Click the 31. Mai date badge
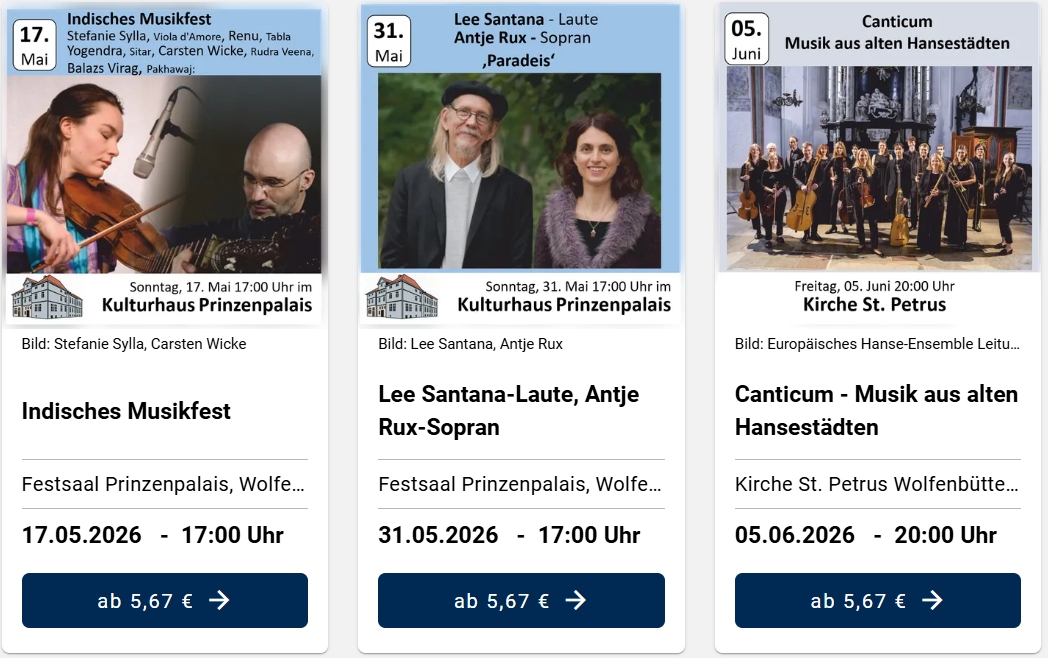Image resolution: width=1048 pixels, height=658 pixels. tap(389, 42)
